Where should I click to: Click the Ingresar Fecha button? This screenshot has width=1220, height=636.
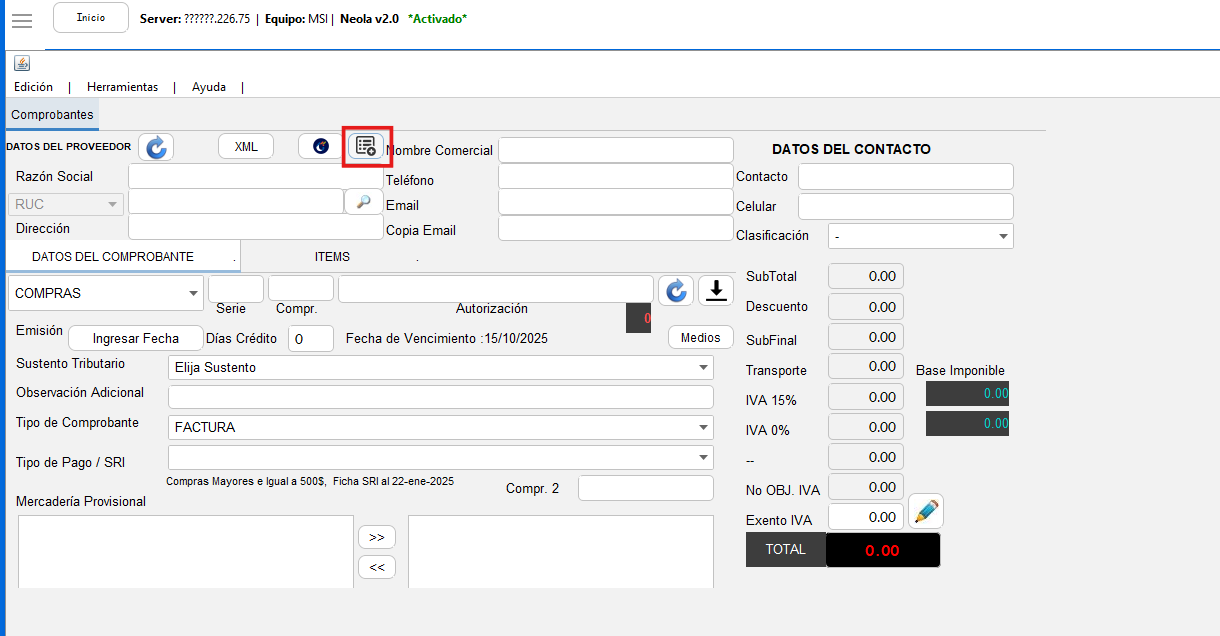135,338
